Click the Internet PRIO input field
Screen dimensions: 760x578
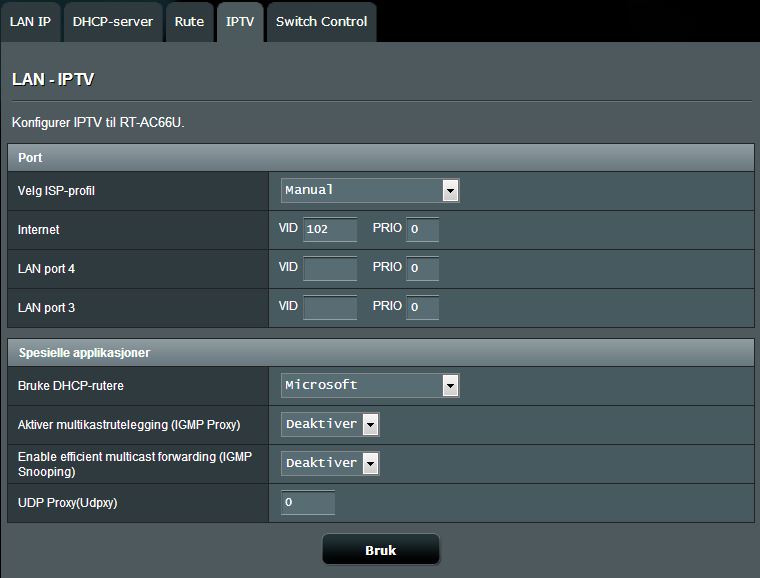tap(423, 229)
